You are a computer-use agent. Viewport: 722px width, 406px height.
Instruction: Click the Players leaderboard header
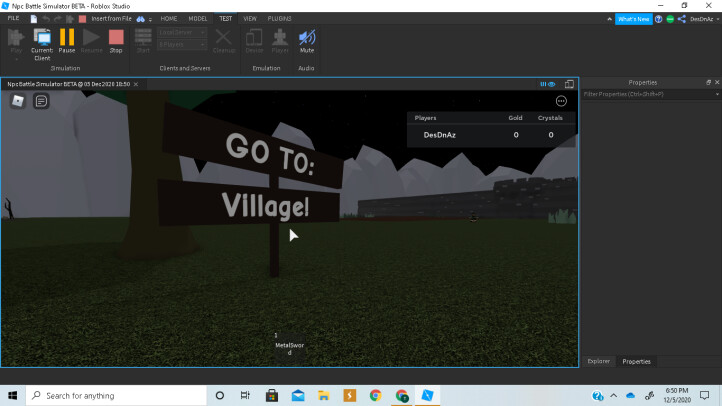pos(425,118)
